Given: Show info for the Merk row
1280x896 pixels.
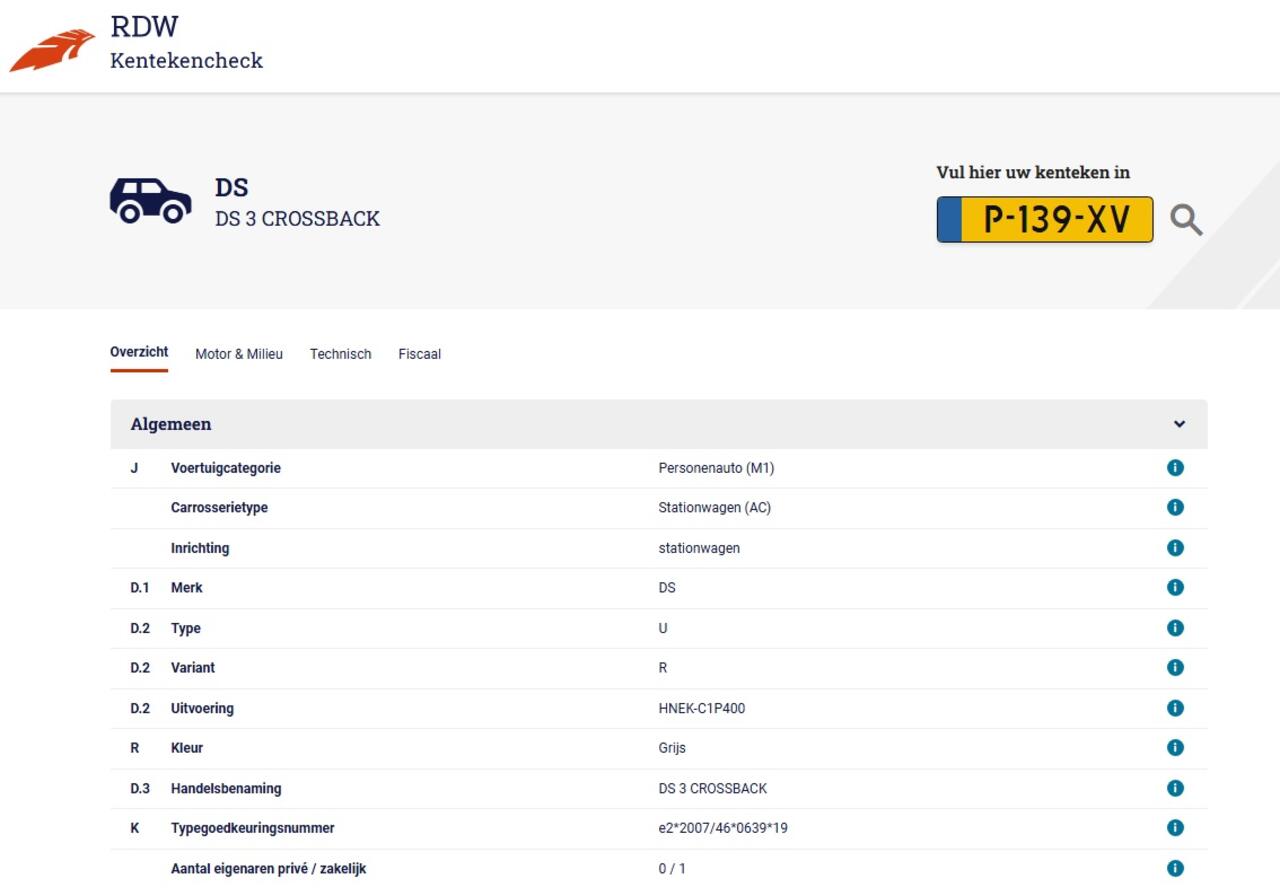Looking at the screenshot, I should (1175, 587).
